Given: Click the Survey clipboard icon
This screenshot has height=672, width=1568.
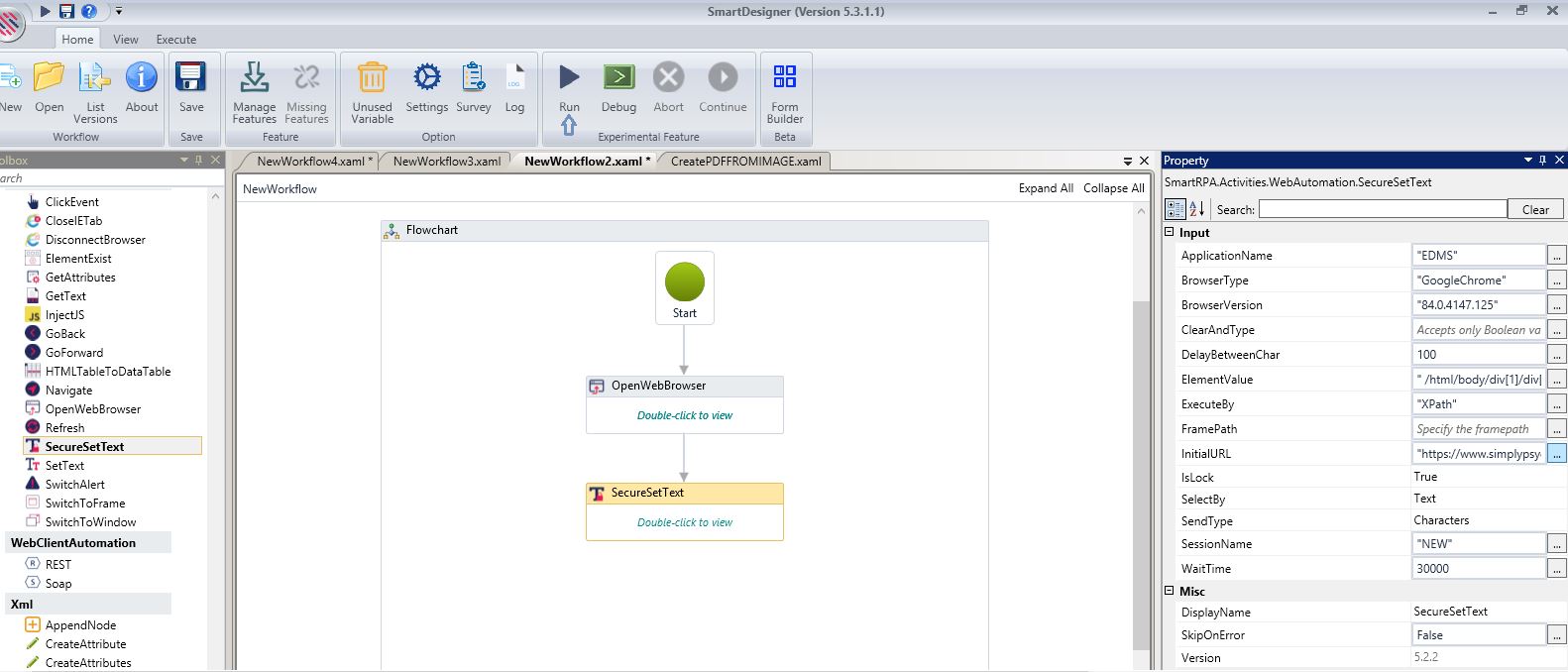Looking at the screenshot, I should coord(473,78).
